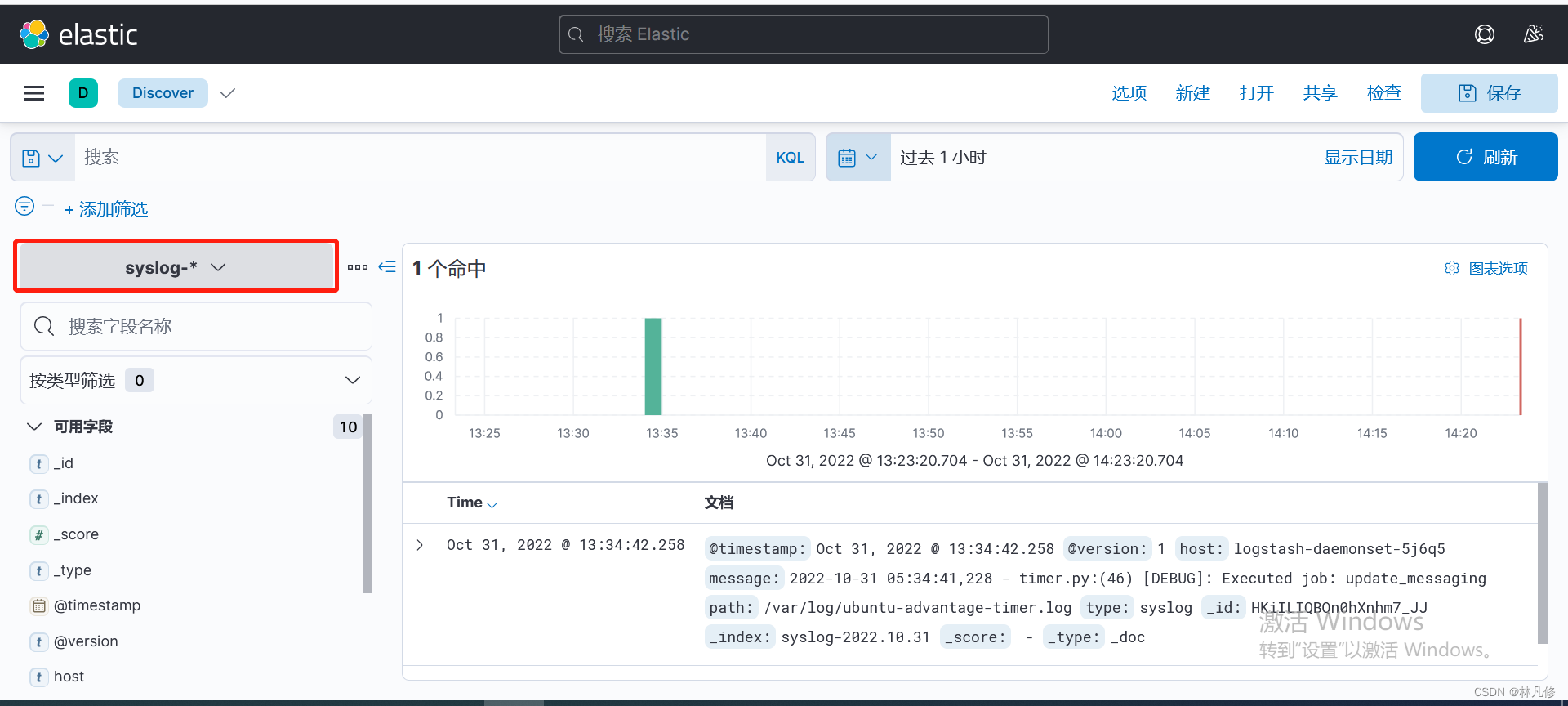Open the calendar quick time menu

[858, 157]
